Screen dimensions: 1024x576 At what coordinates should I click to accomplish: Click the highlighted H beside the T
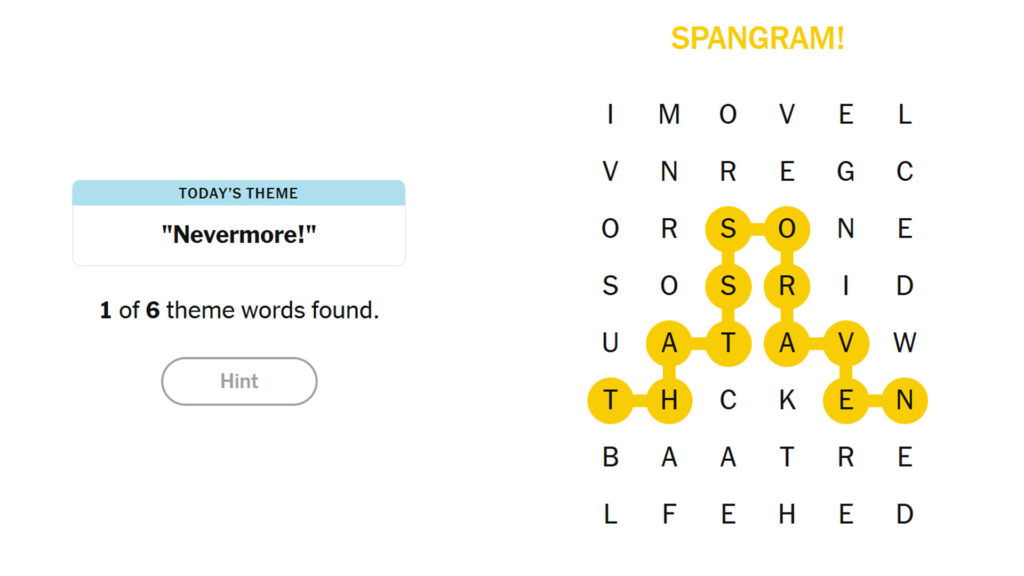[x=669, y=400]
